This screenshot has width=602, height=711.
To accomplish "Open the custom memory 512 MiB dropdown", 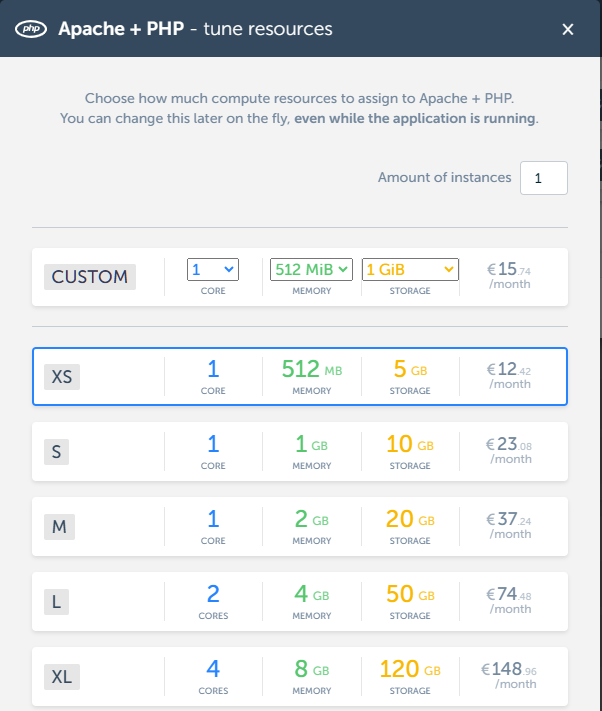I will [x=311, y=269].
